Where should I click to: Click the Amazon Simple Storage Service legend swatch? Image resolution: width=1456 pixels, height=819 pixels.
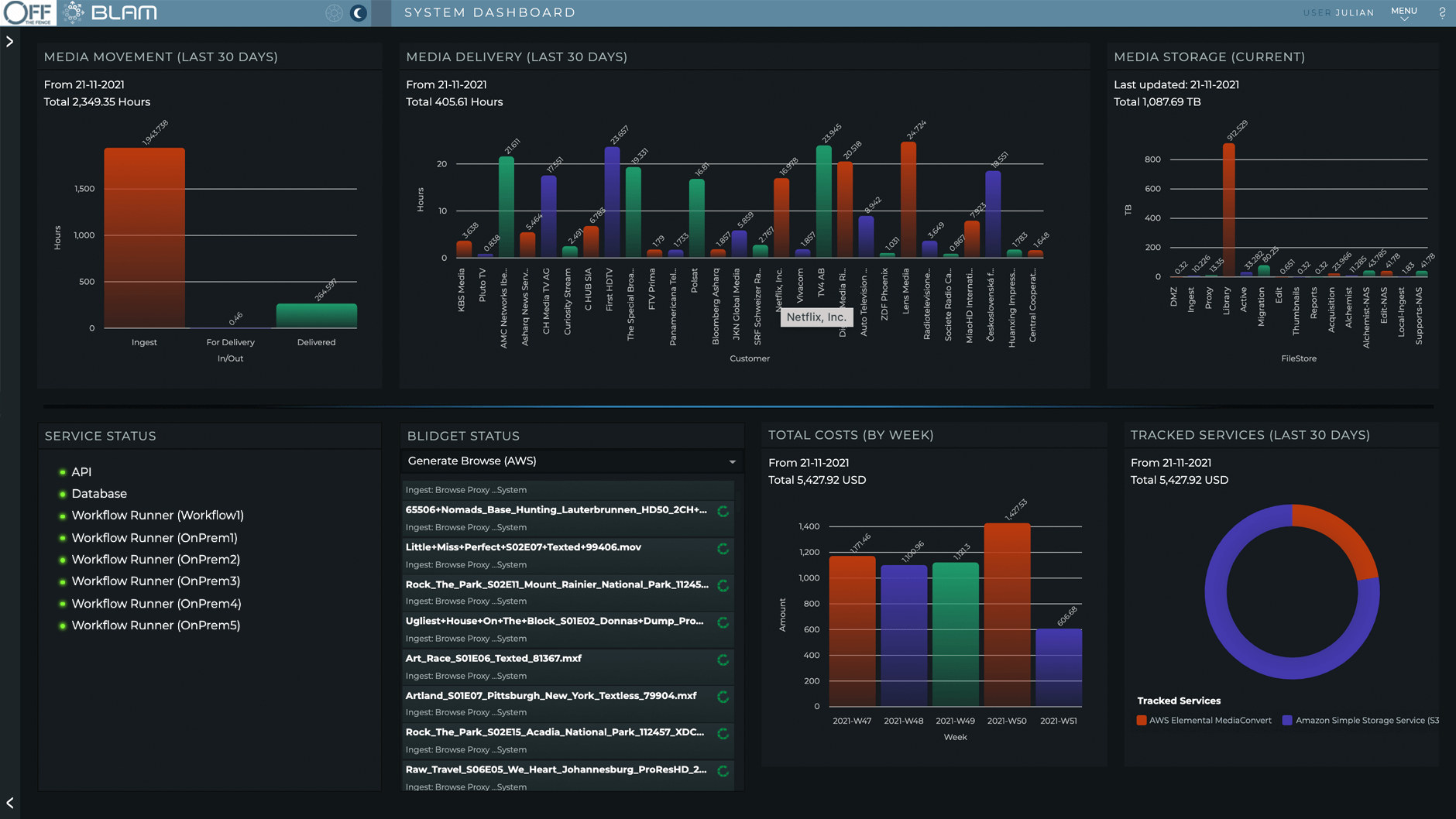(x=1287, y=720)
